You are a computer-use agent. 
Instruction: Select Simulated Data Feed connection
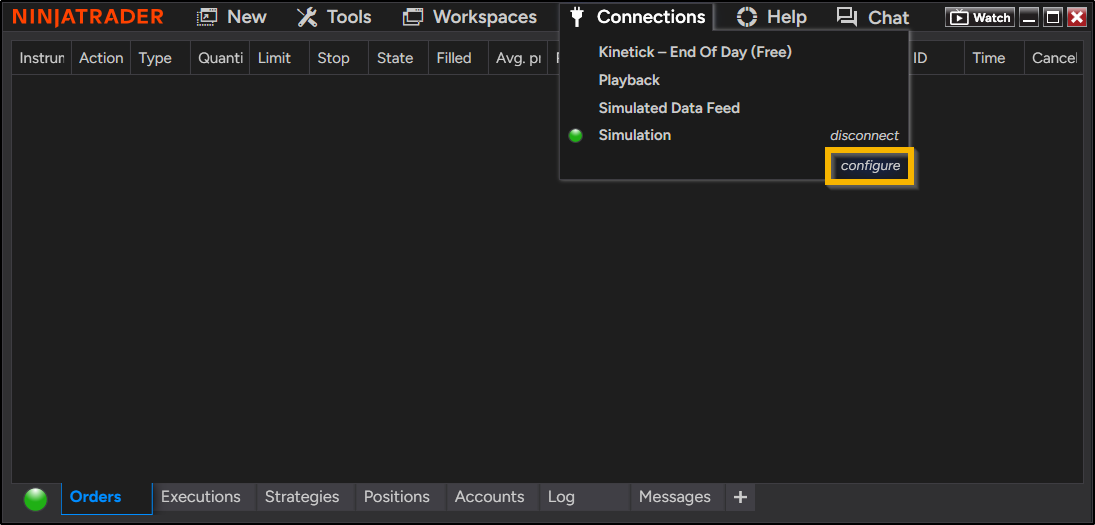669,108
